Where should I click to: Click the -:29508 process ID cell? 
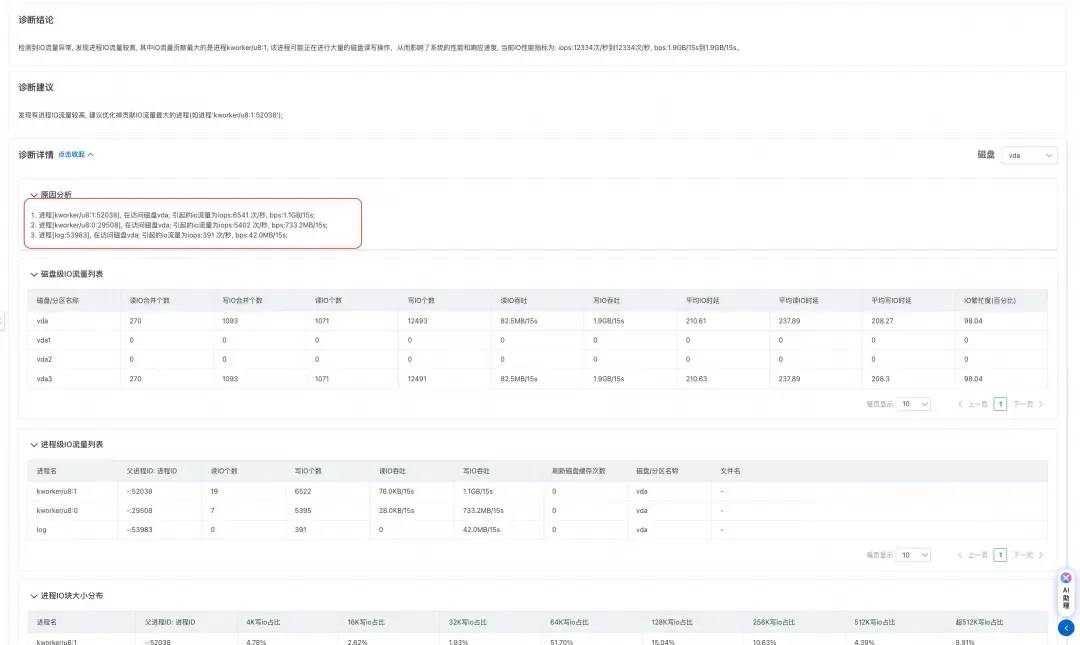pos(139,511)
